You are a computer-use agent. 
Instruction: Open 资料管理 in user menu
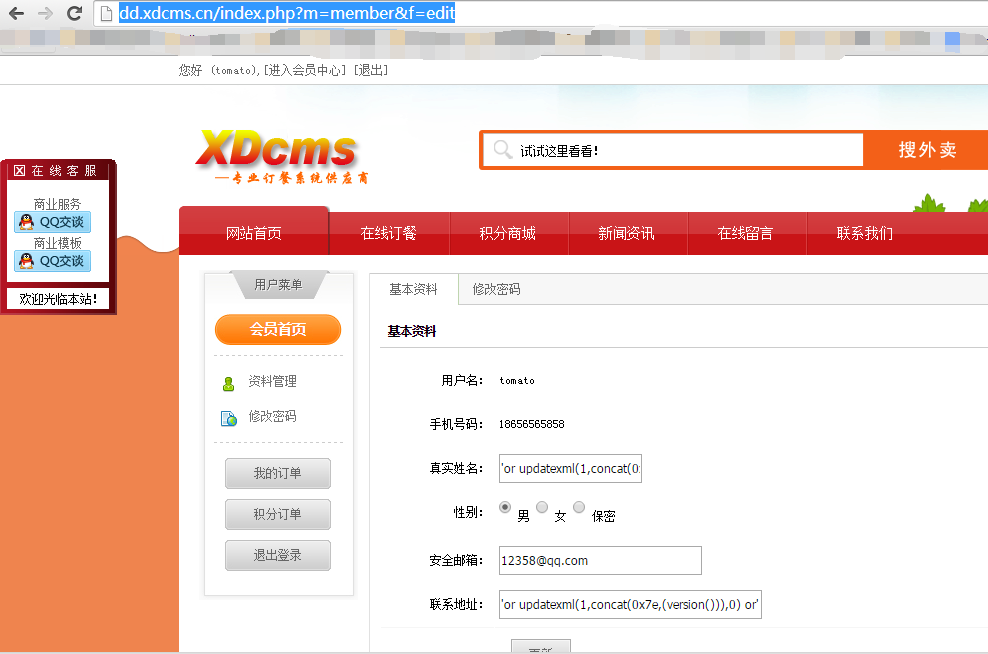[x=272, y=381]
